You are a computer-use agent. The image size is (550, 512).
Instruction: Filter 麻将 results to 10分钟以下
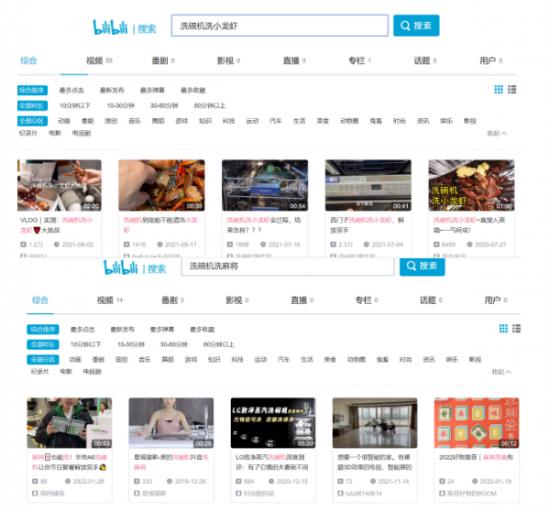pyautogui.click(x=86, y=344)
